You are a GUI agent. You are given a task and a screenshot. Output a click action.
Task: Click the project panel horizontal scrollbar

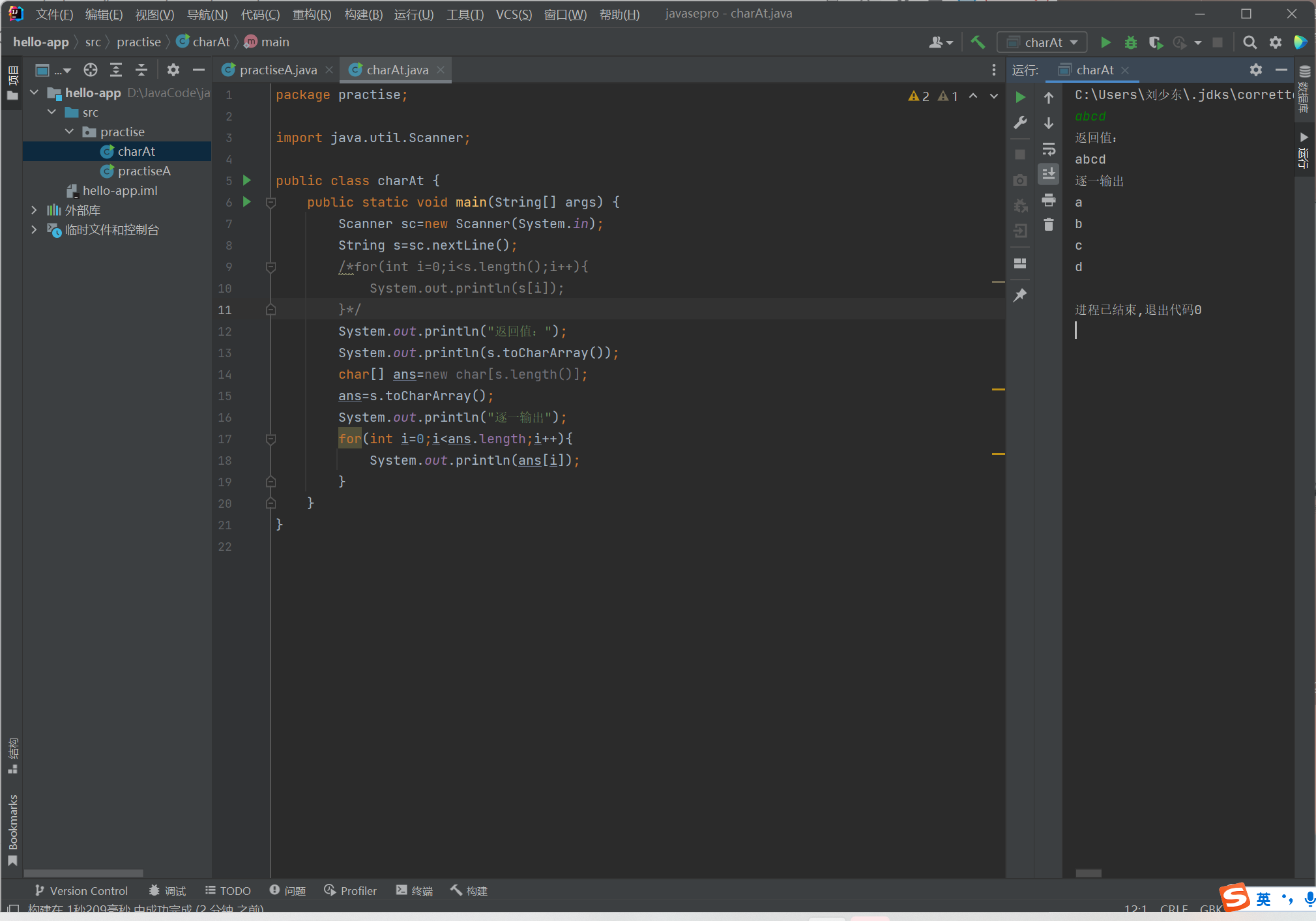(83, 873)
